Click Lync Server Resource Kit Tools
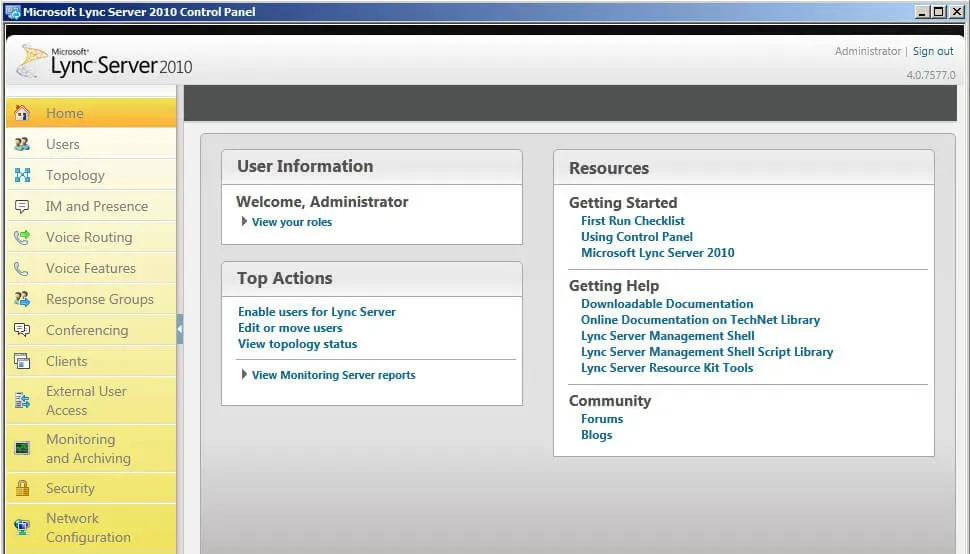 pyautogui.click(x=667, y=368)
